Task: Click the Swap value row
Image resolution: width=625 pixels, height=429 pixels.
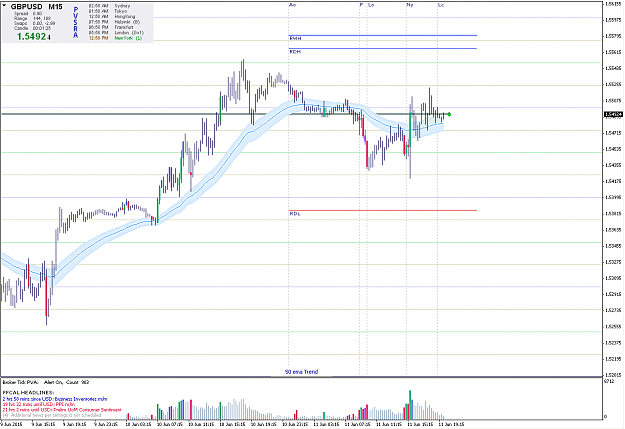Action: tap(35, 23)
